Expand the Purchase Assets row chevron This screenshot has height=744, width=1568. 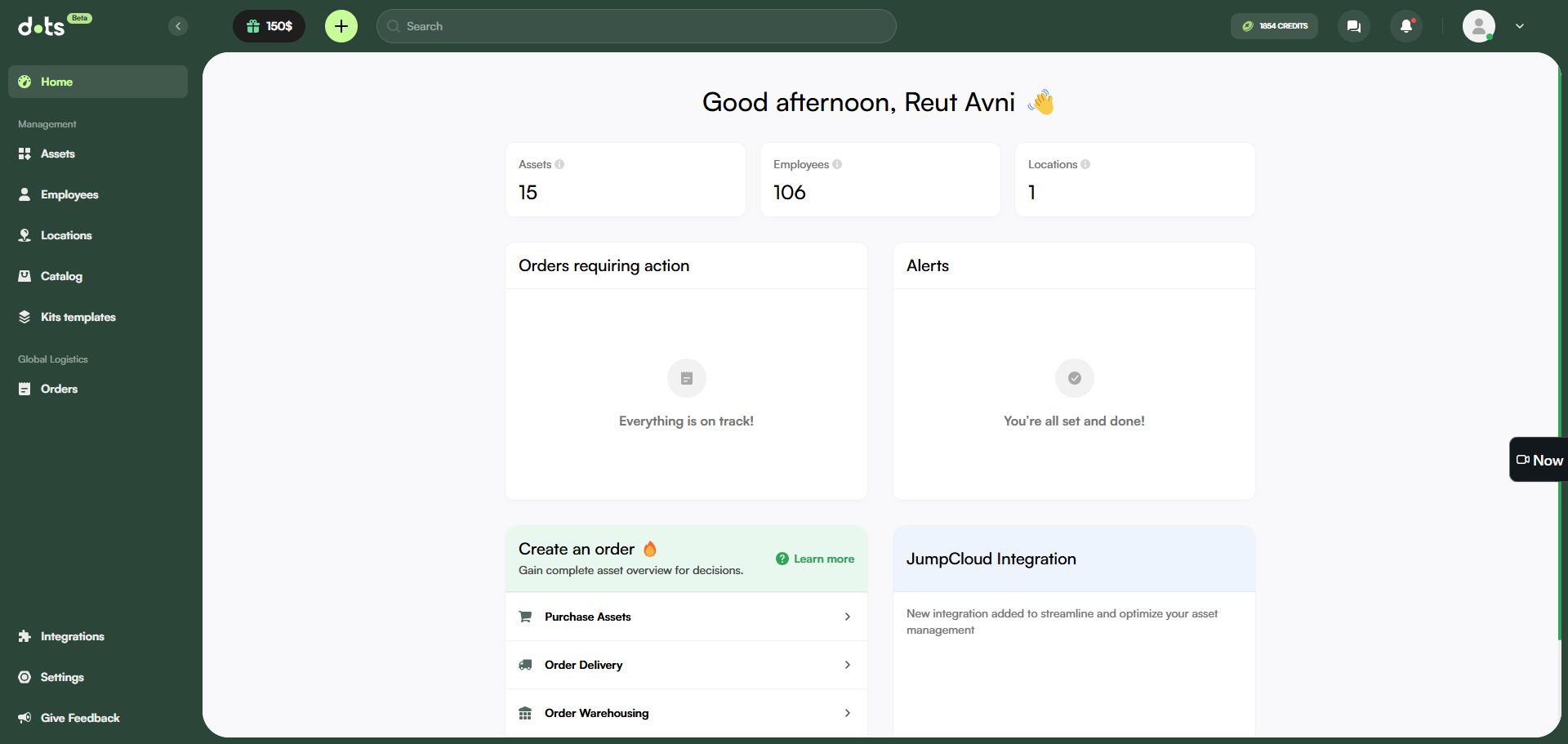pos(847,617)
